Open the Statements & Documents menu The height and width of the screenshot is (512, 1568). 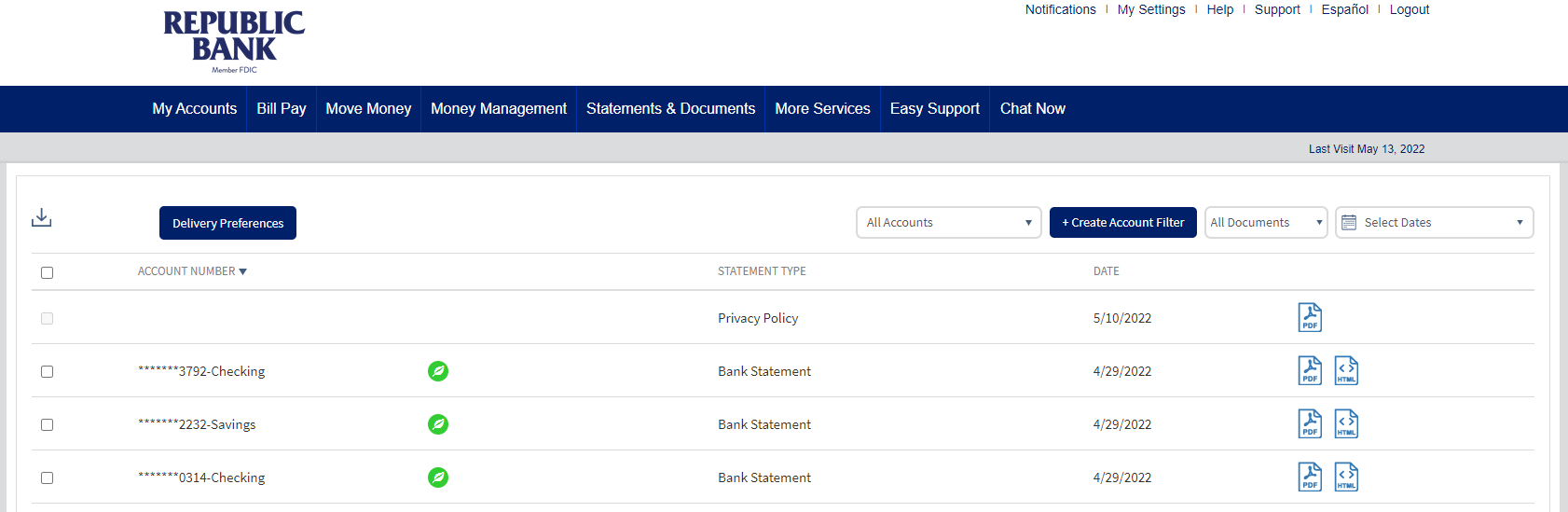pos(670,109)
